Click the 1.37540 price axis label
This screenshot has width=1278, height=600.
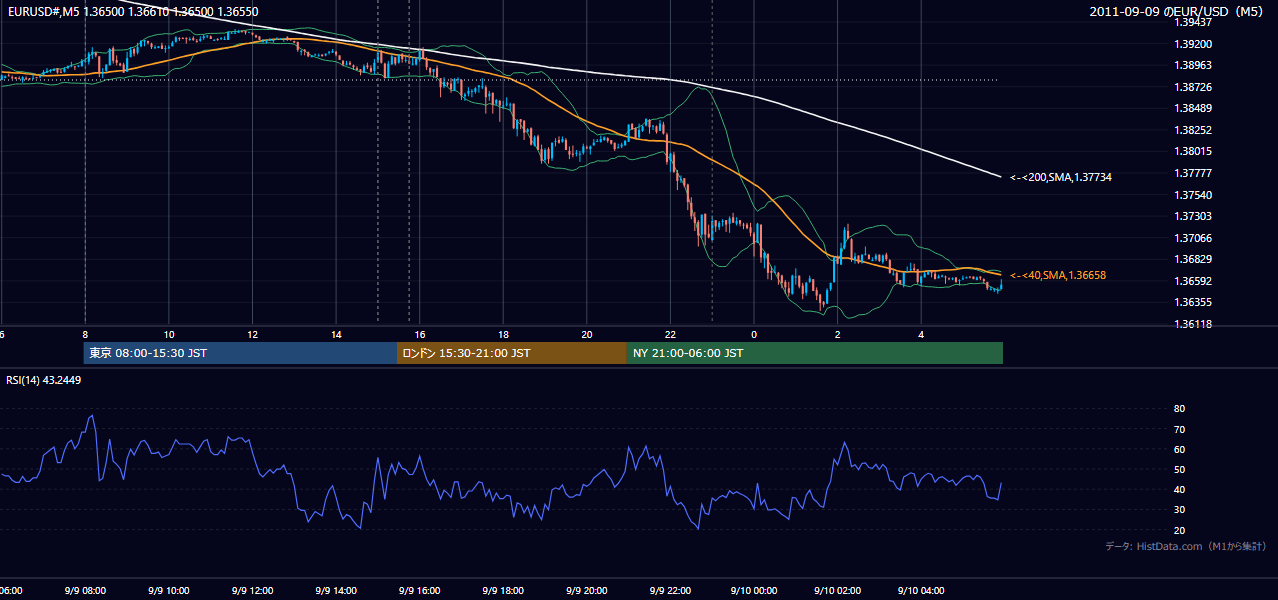1193,195
